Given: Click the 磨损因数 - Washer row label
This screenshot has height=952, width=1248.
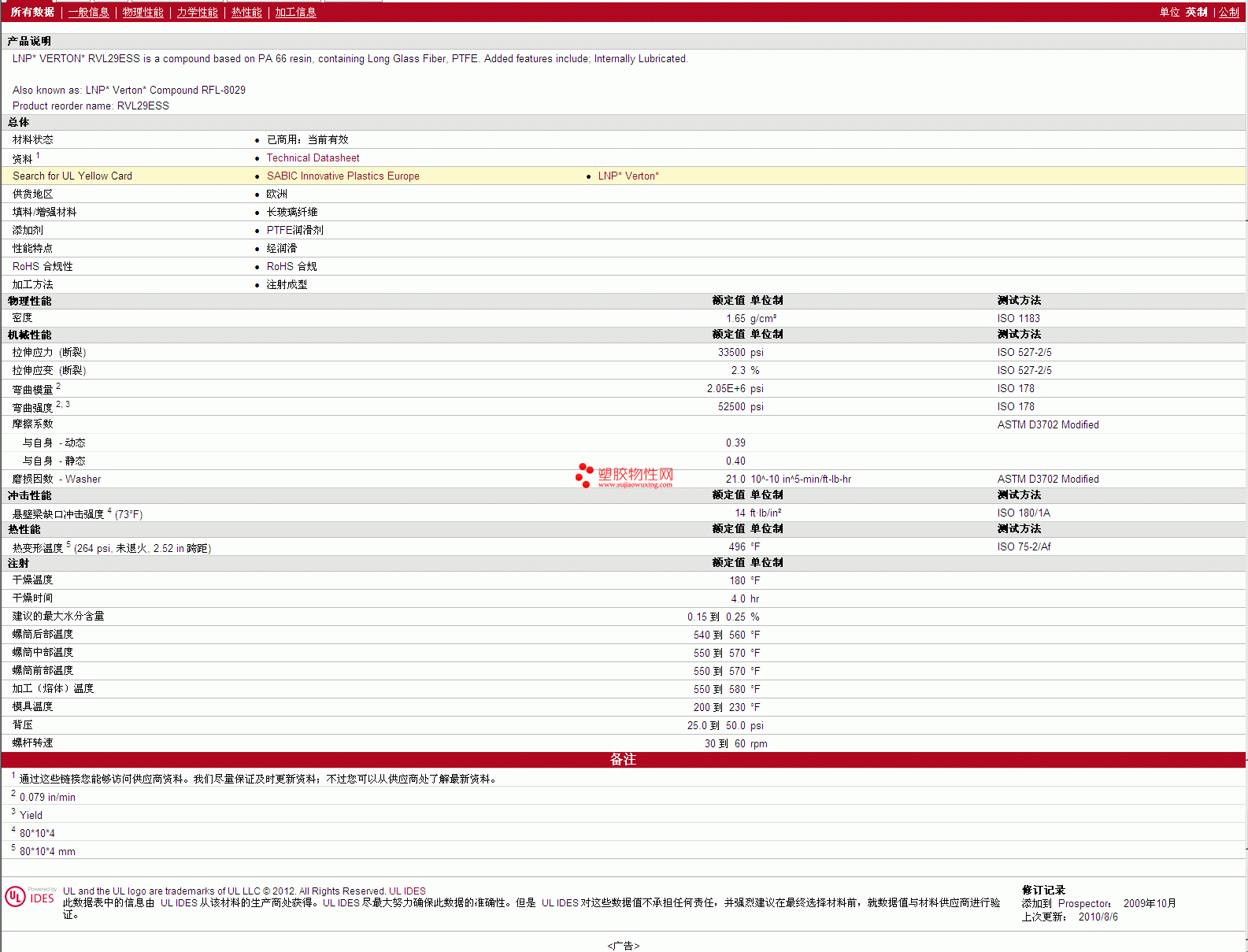Looking at the screenshot, I should 57,479.
